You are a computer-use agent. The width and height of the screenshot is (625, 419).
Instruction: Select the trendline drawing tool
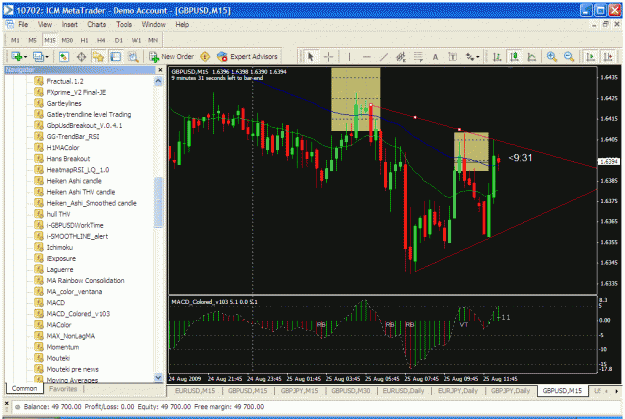pos(384,57)
